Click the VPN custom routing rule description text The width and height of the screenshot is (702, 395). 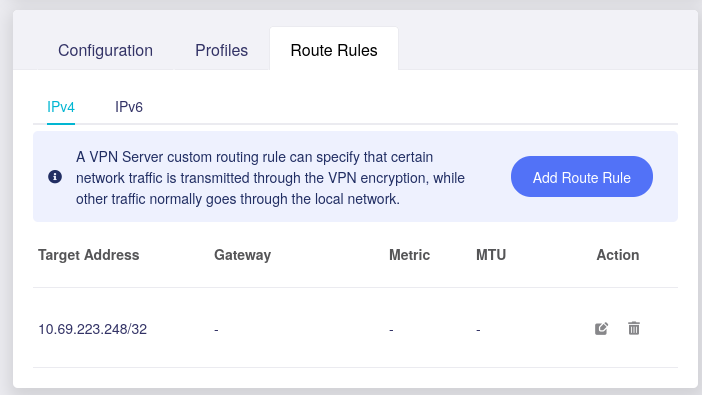coord(270,178)
